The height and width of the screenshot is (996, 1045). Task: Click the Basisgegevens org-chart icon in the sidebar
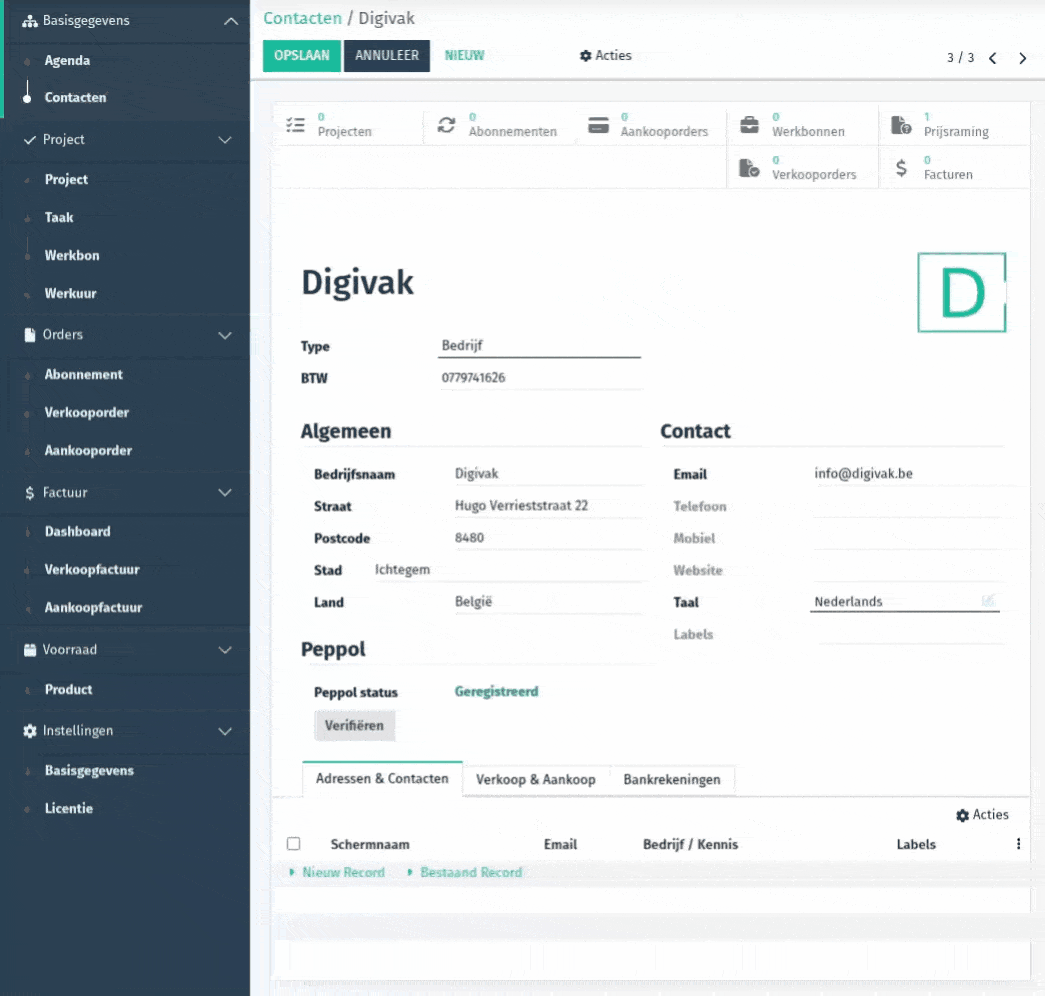tap(29, 21)
